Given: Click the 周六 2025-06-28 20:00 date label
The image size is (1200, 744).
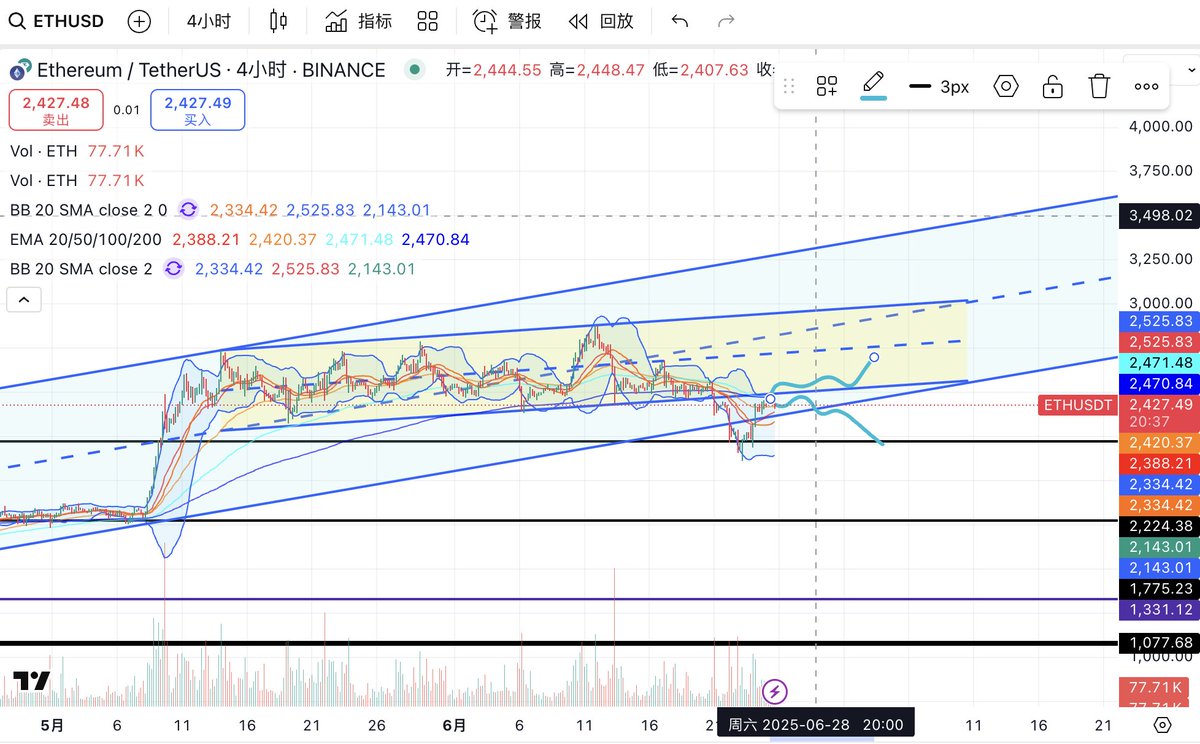Looking at the screenshot, I should pyautogui.click(x=816, y=725).
